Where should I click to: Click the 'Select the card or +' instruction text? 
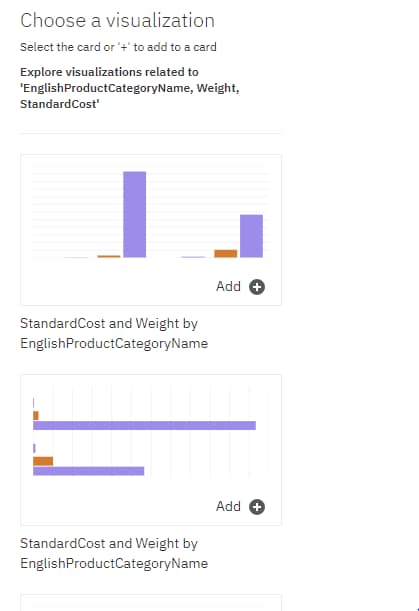pyautogui.click(x=118, y=47)
